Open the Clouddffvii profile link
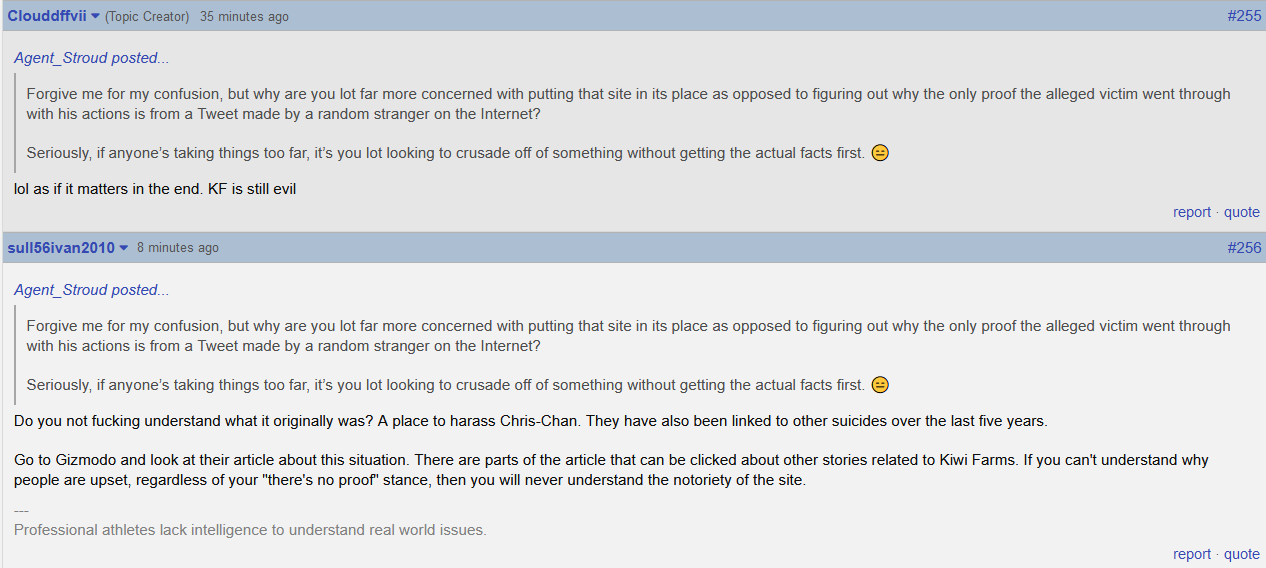Screen dimensions: 1266x568 click(47, 16)
